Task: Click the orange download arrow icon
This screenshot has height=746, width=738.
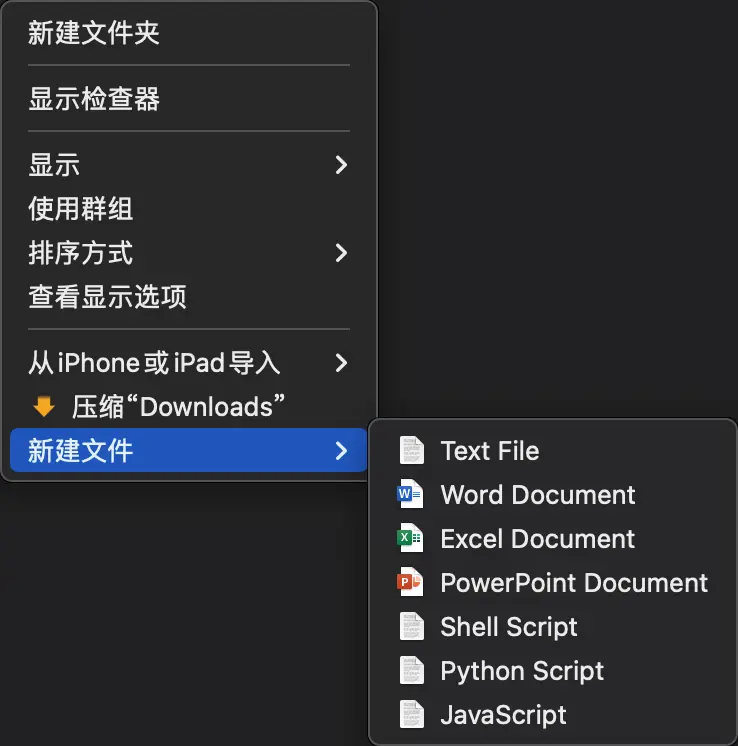Action: 44,407
